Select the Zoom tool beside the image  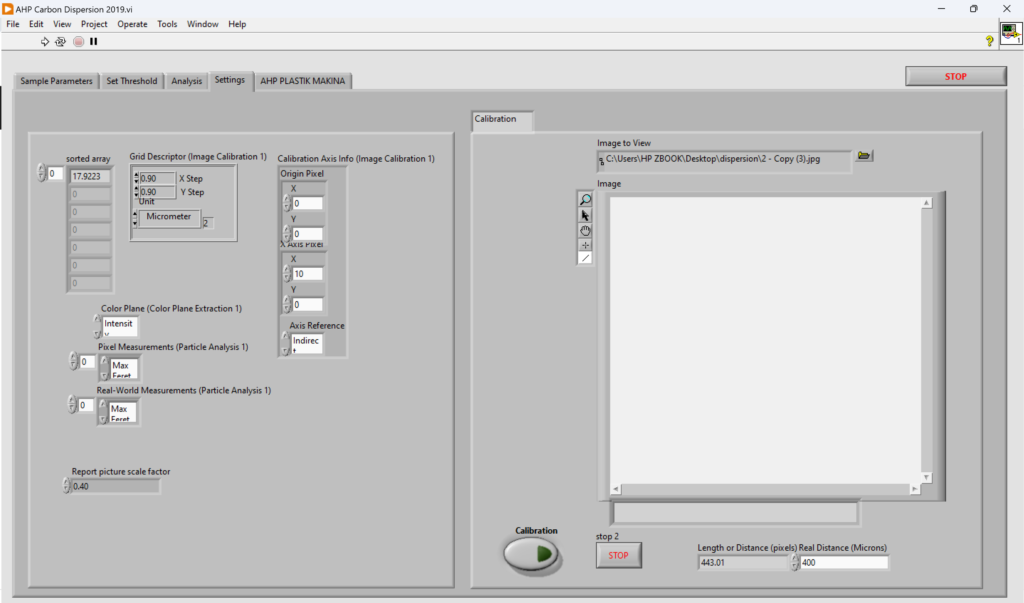(585, 199)
